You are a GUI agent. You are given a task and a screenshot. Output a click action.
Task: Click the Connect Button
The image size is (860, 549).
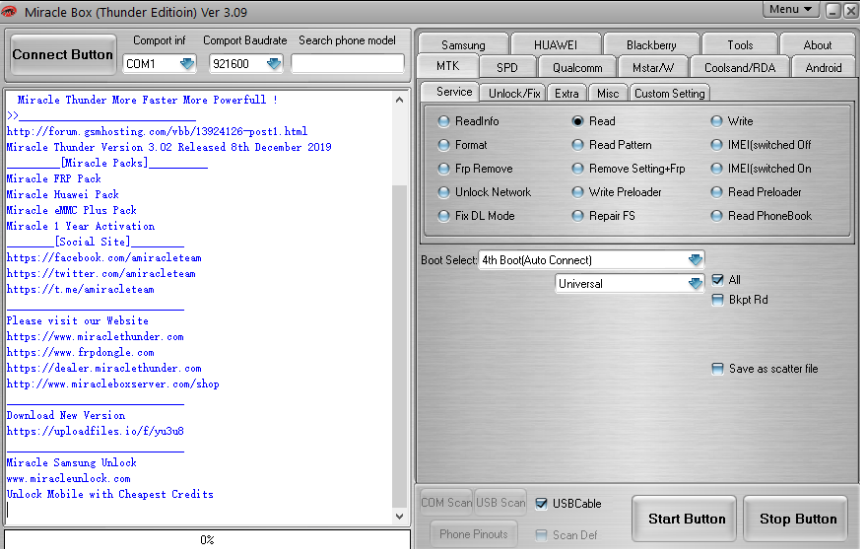63,54
